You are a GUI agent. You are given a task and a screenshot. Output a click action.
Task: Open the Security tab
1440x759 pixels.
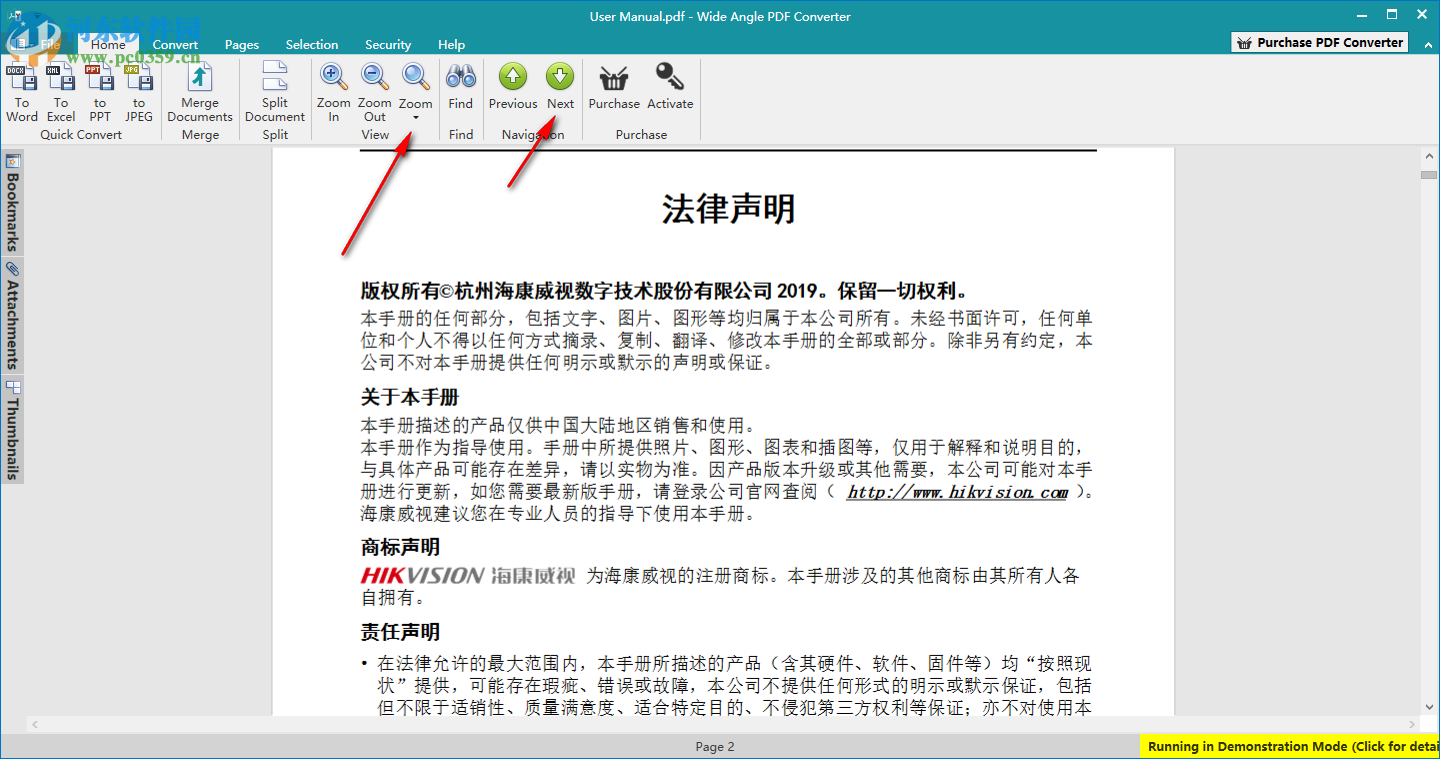coord(388,44)
